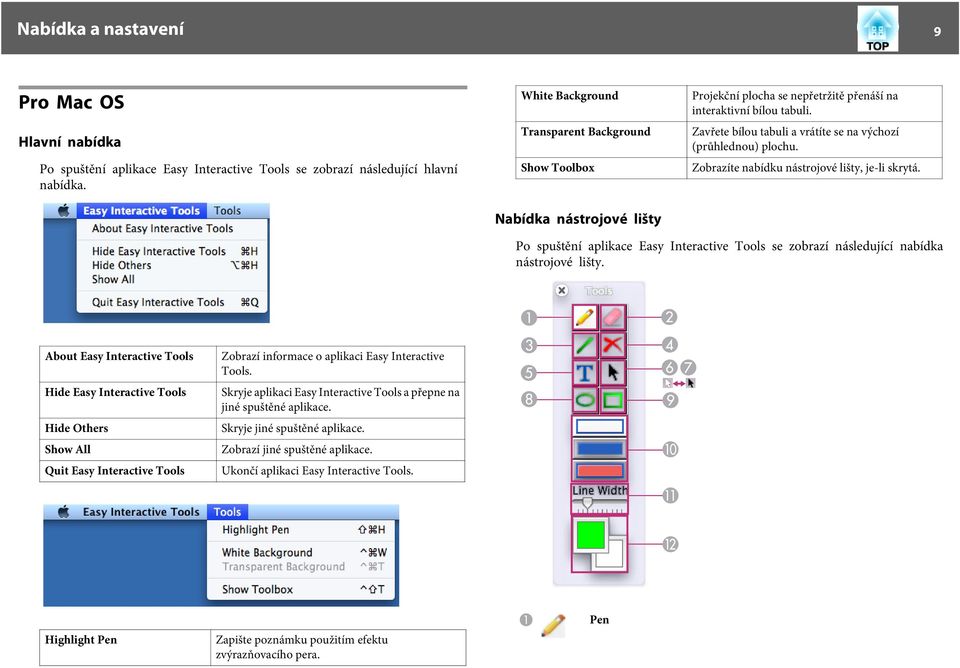Pick the green rectangle shape tool
This screenshot has width=960, height=668.
[x=612, y=400]
